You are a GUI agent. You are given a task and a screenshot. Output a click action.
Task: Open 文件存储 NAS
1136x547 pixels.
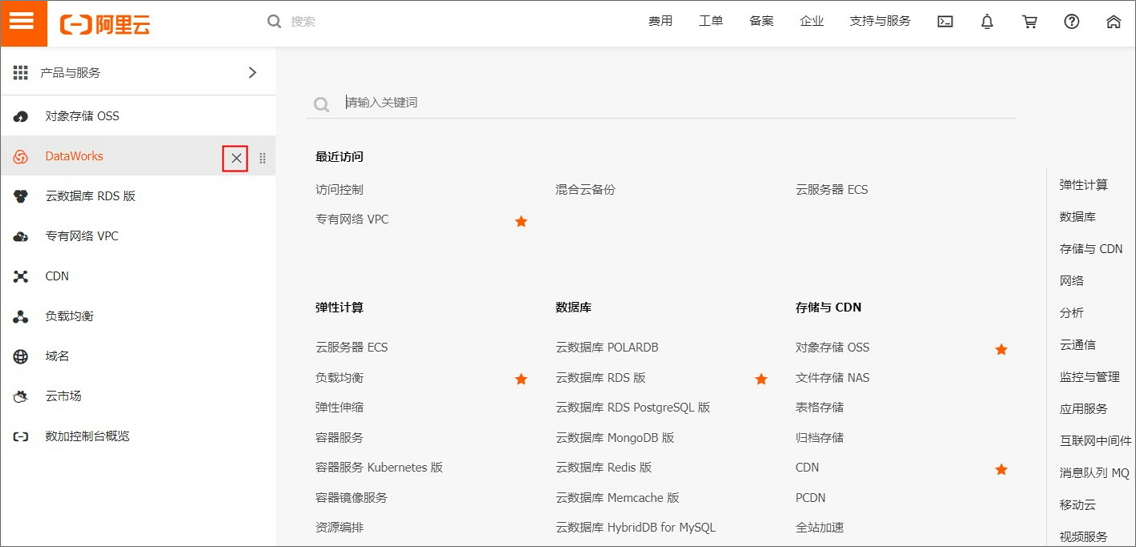click(832, 377)
